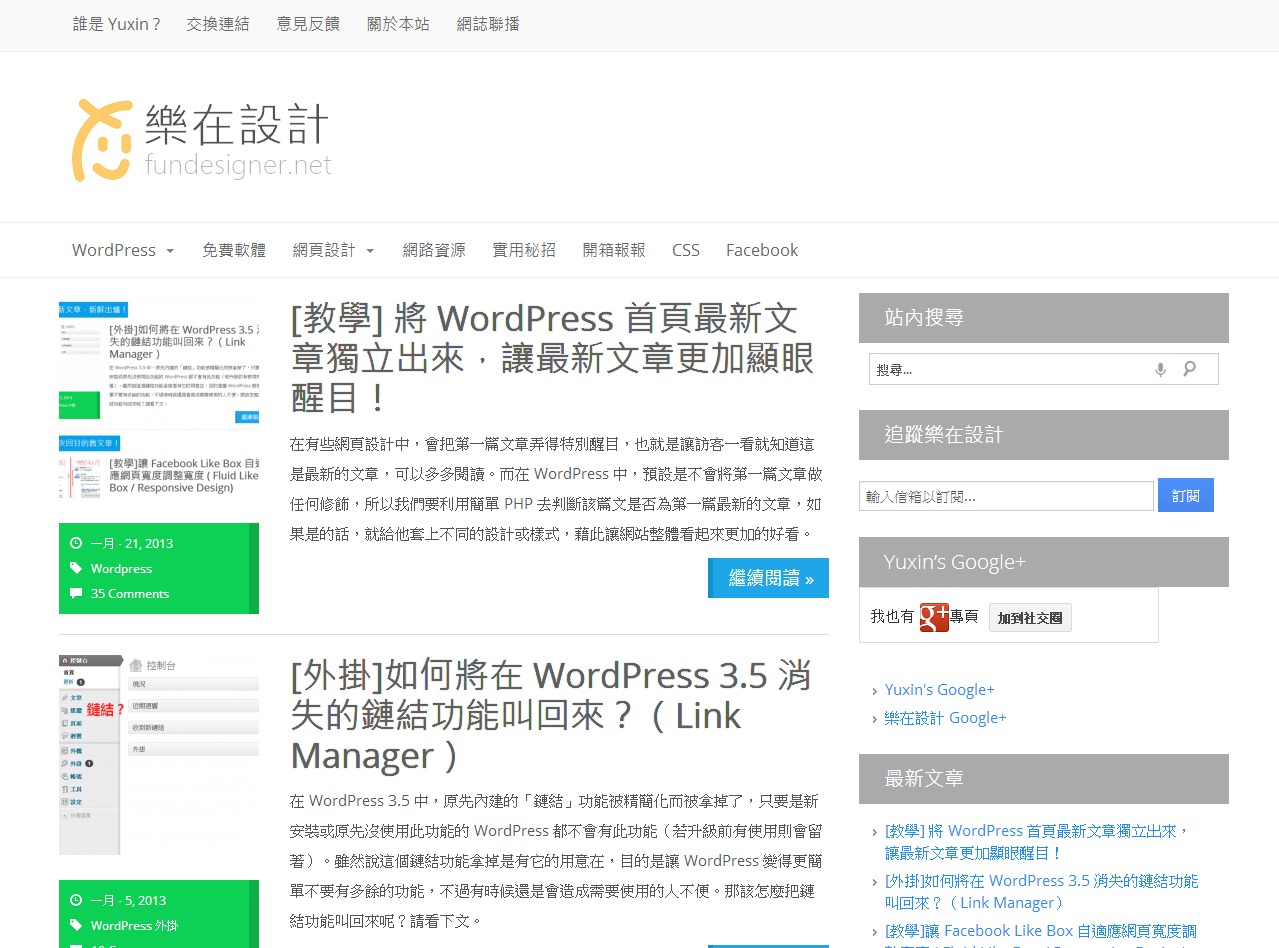Open 關於本站 top link

tap(398, 24)
